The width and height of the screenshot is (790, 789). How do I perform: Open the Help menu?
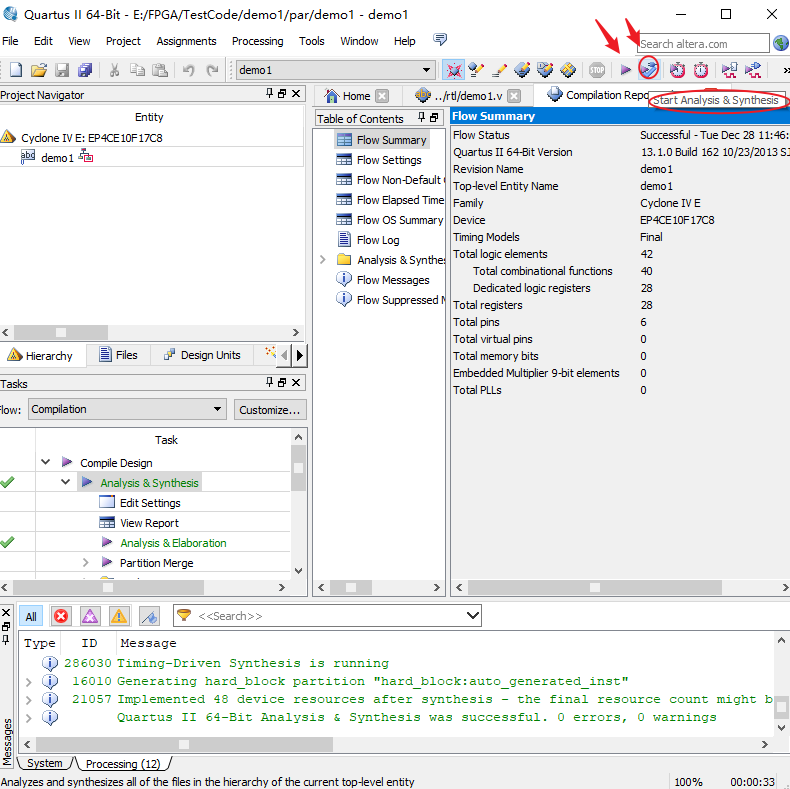[405, 41]
